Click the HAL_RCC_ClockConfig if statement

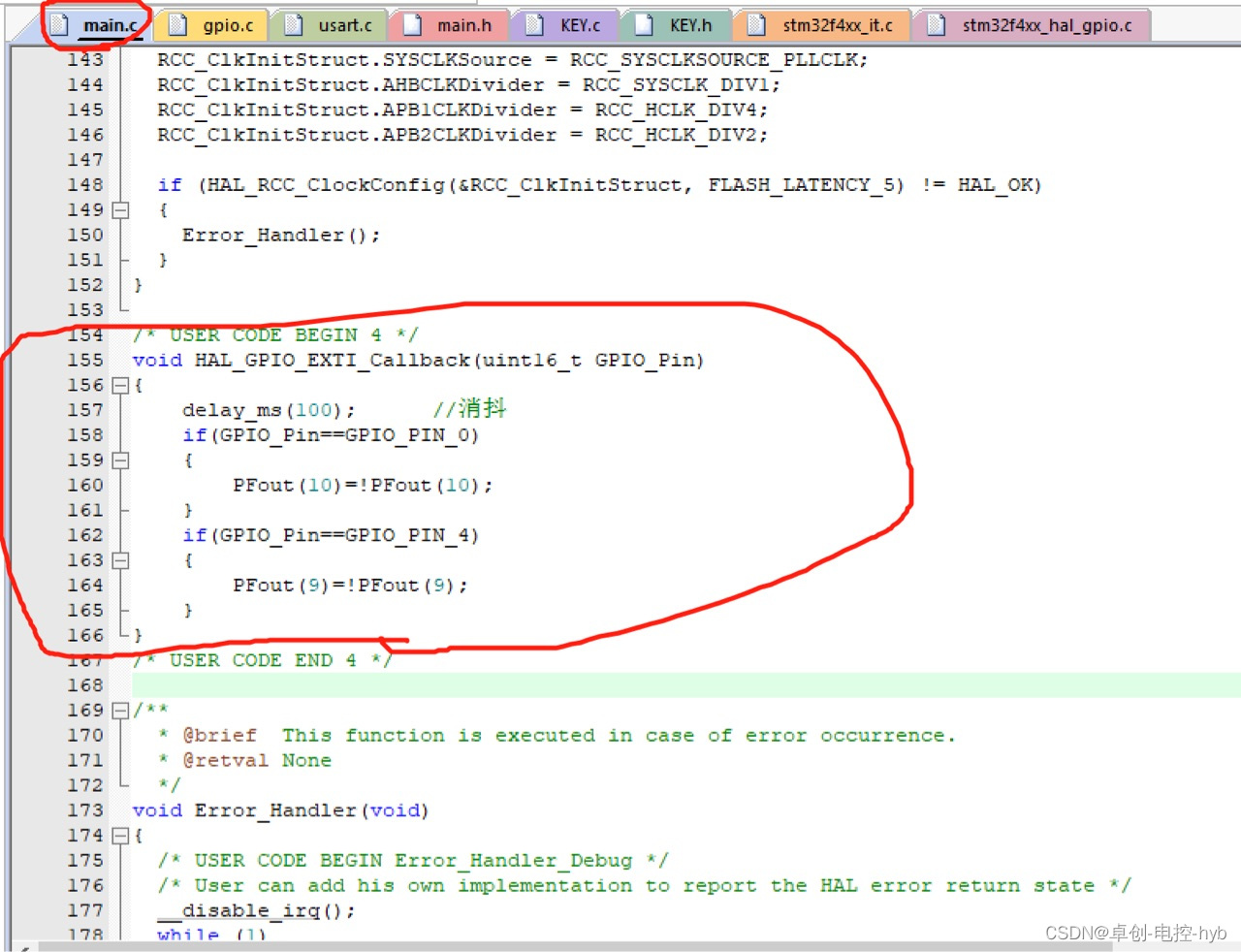(x=599, y=185)
